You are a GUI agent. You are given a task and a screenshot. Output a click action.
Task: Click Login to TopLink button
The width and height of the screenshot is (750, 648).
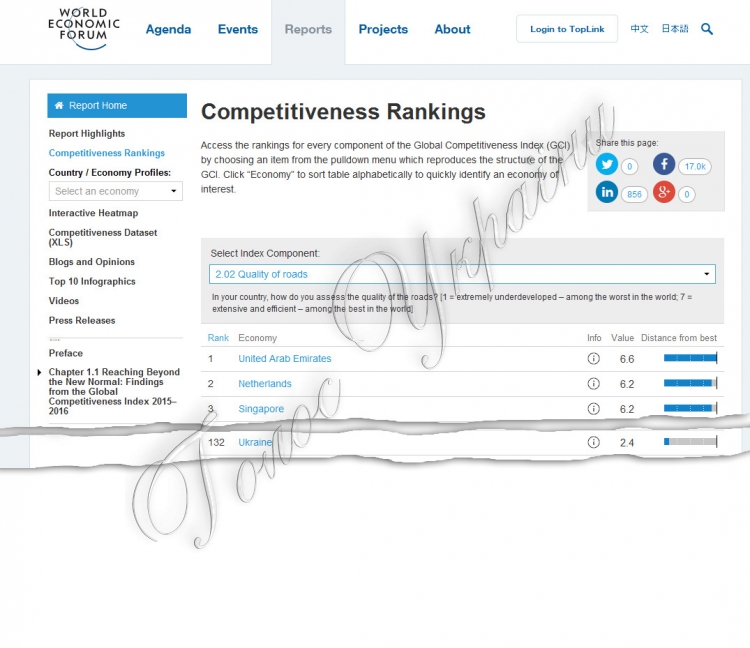[x=567, y=29]
